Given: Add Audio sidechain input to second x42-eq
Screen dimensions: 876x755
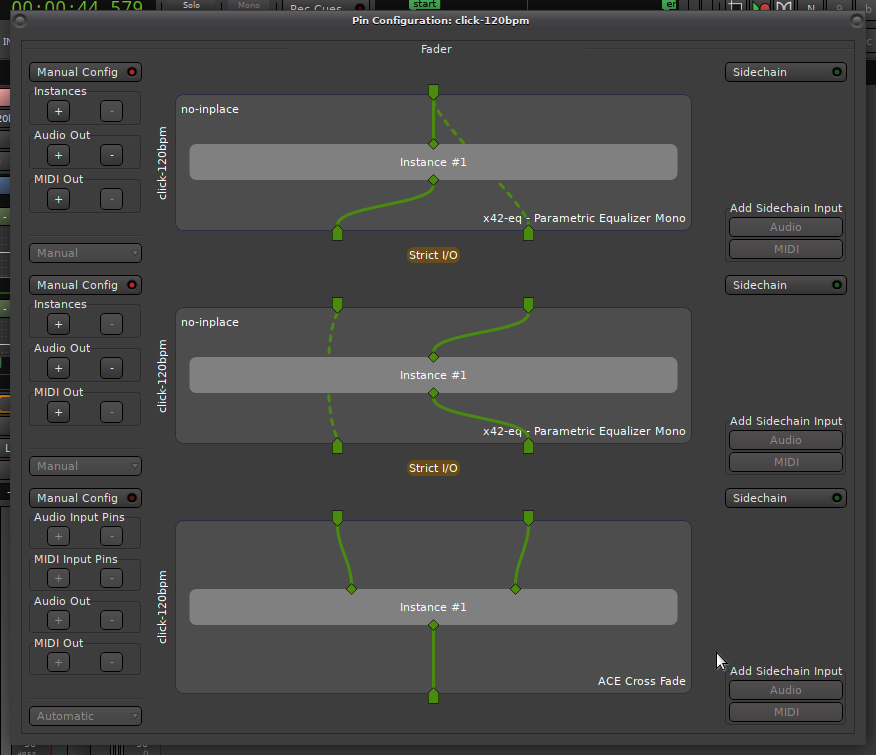Looking at the screenshot, I should [x=785, y=440].
